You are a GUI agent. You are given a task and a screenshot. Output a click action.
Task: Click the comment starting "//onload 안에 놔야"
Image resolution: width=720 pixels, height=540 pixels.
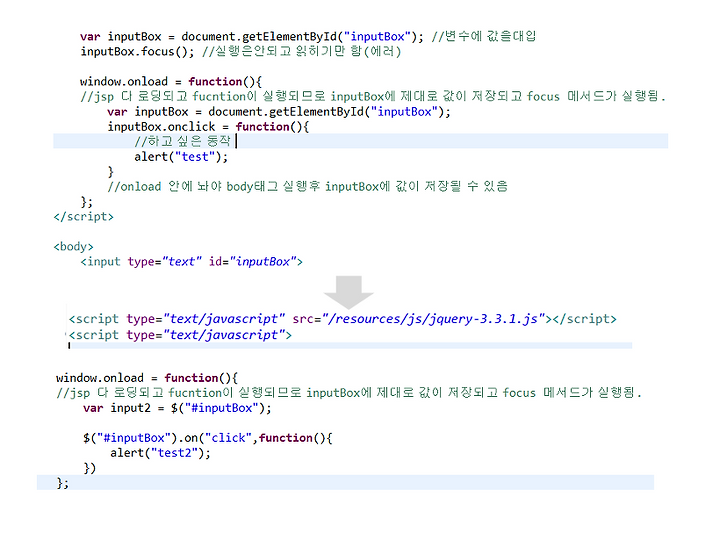pyautogui.click(x=308, y=186)
